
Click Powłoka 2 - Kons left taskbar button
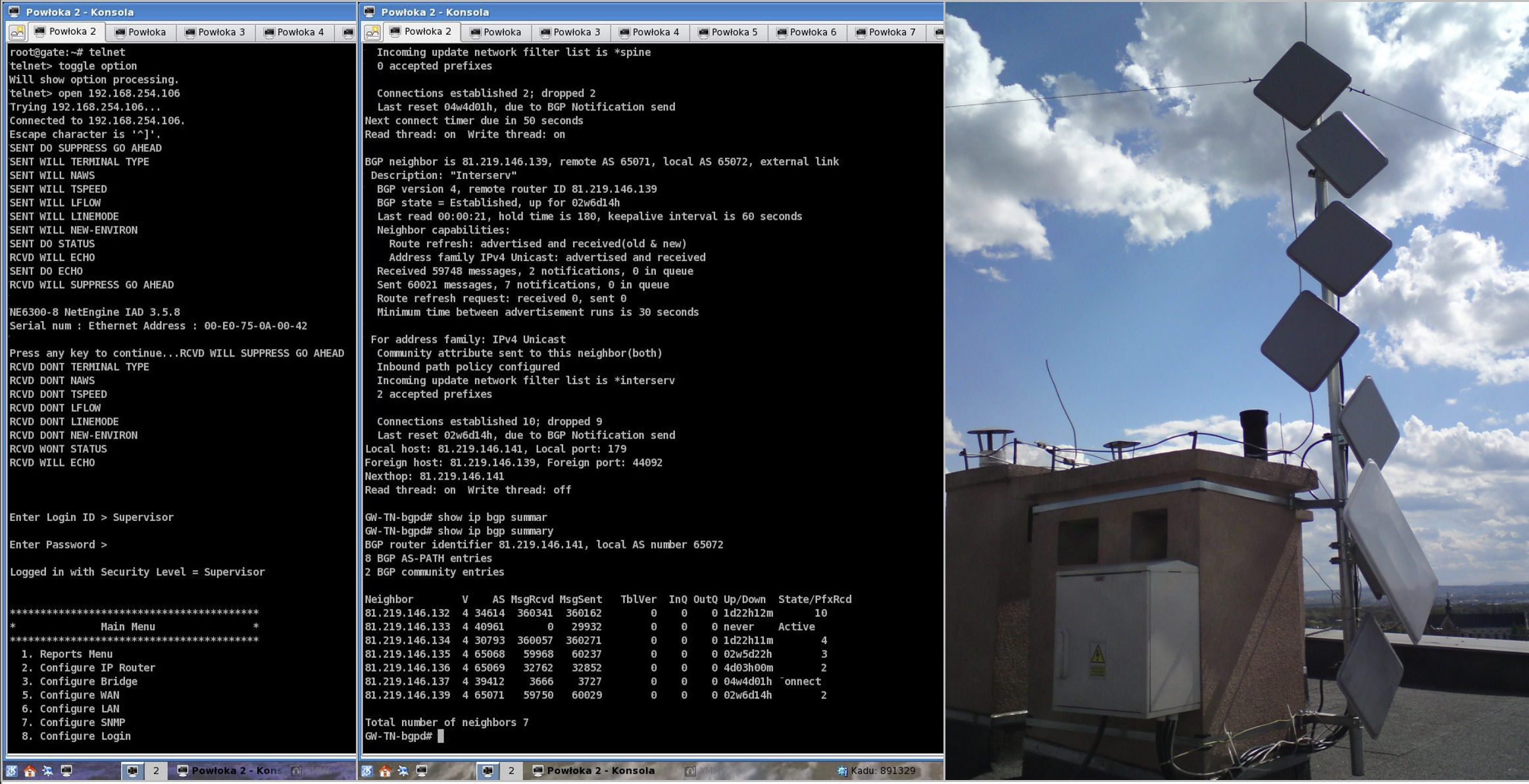point(229,771)
